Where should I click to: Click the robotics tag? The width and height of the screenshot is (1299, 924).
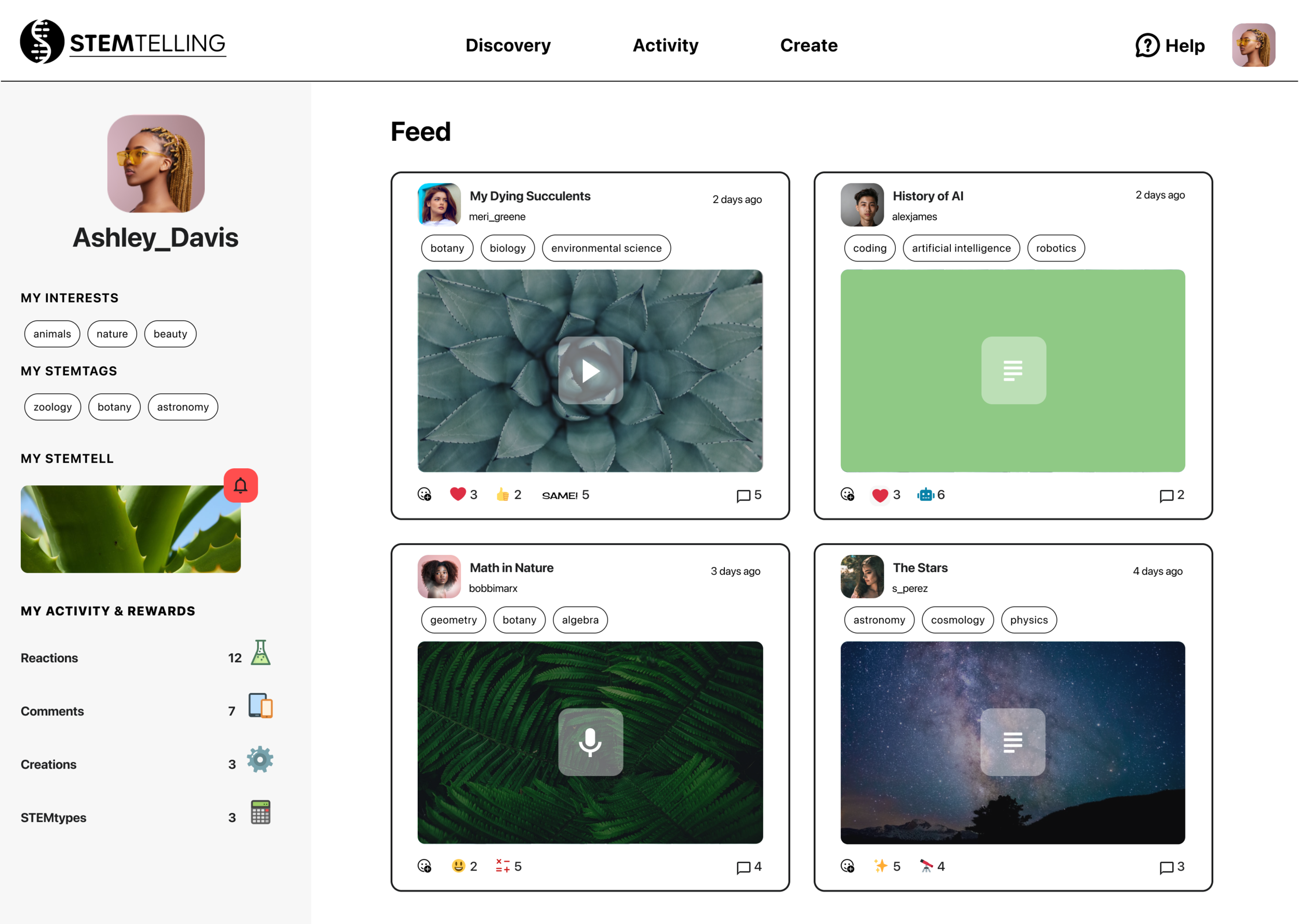pos(1056,248)
